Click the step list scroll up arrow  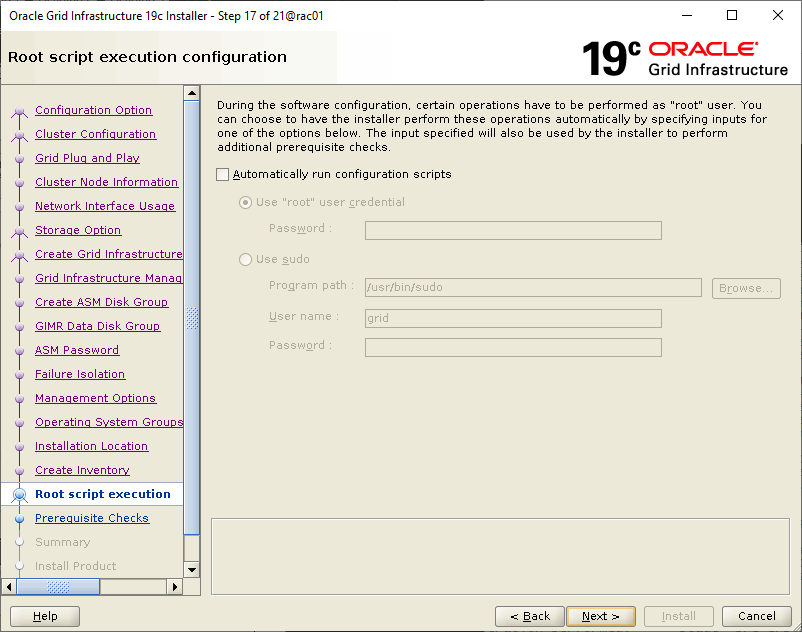pos(192,93)
